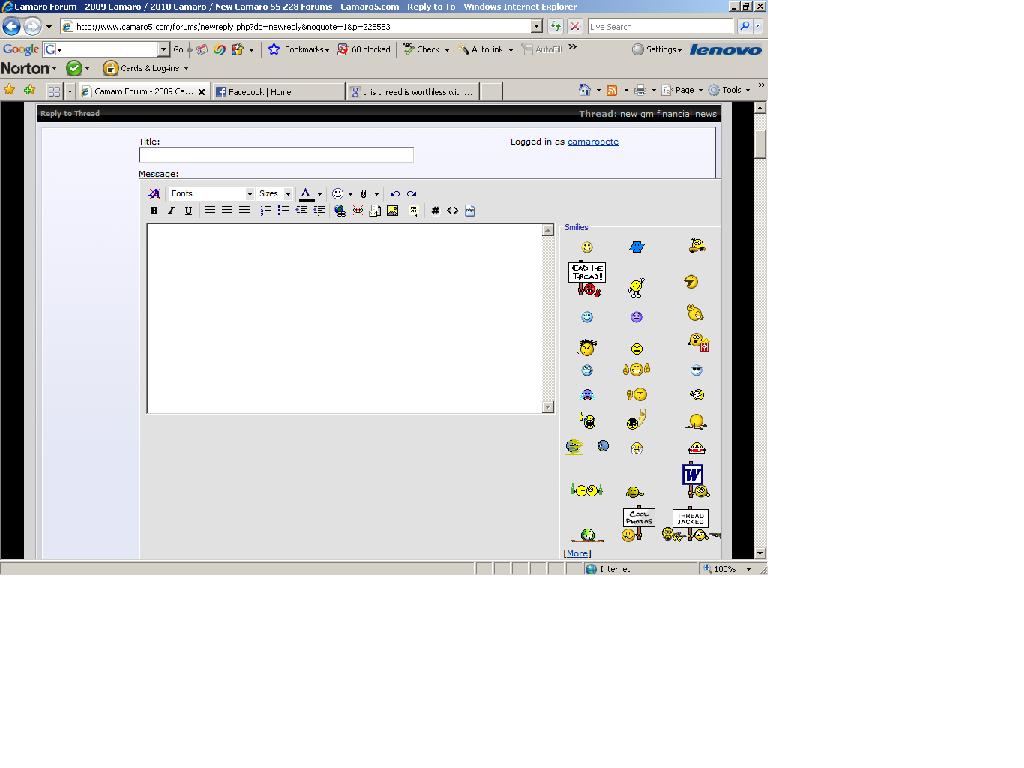Select the center alignment icon
The image size is (1024, 768).
pyautogui.click(x=227, y=210)
